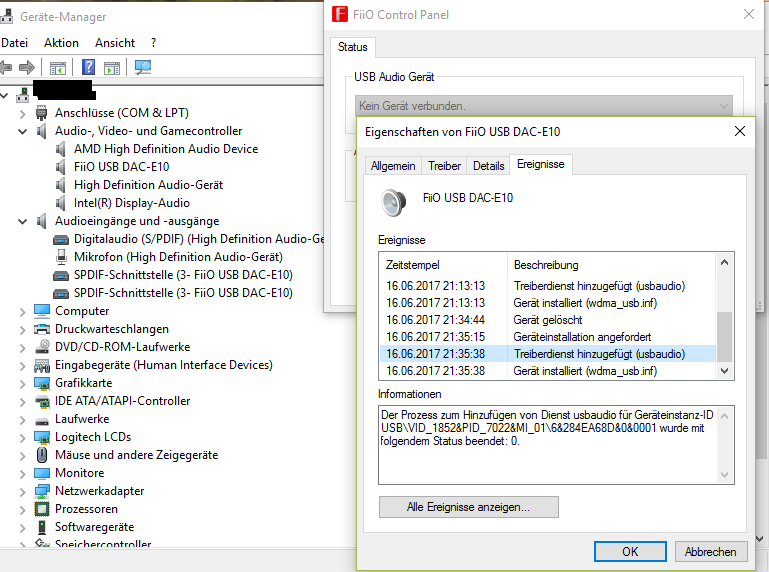Viewport: 769px width, 572px height.
Task: Open the ? help menu
Action: pyautogui.click(x=154, y=43)
